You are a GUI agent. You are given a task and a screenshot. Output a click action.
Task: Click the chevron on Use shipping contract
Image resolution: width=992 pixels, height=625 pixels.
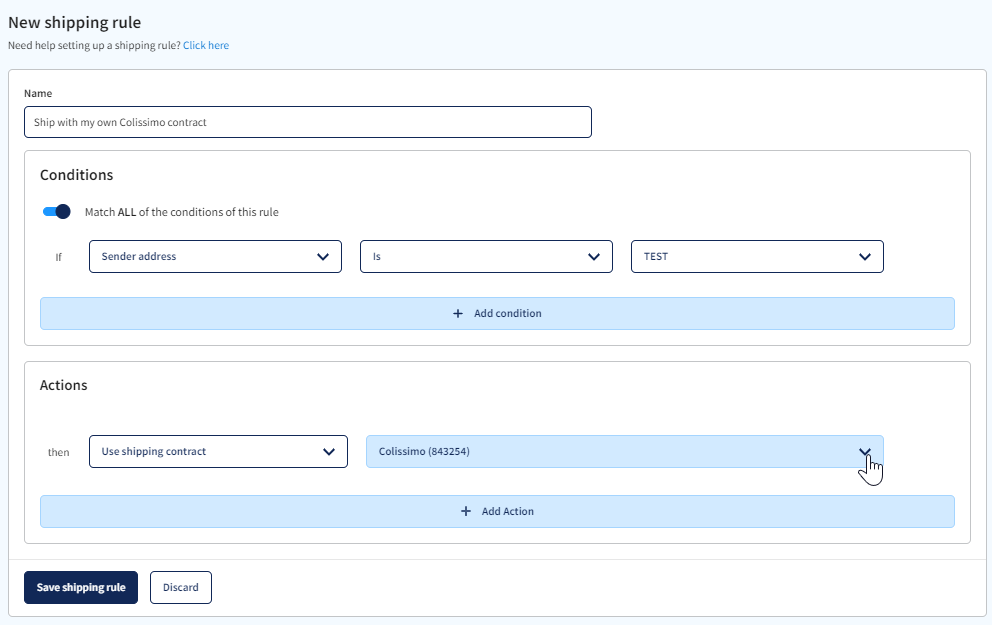coord(330,451)
